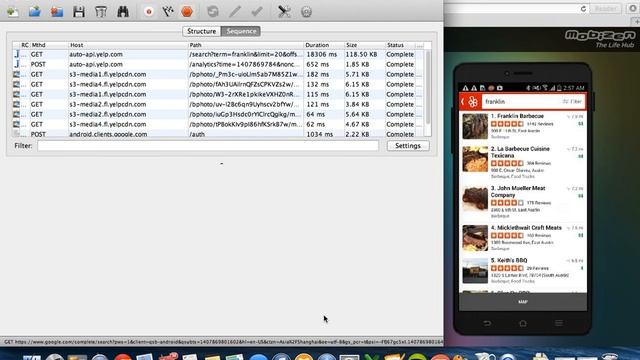Open Micklethwait Craft Meats result
This screenshot has height=360, width=640.
[x=523, y=238]
